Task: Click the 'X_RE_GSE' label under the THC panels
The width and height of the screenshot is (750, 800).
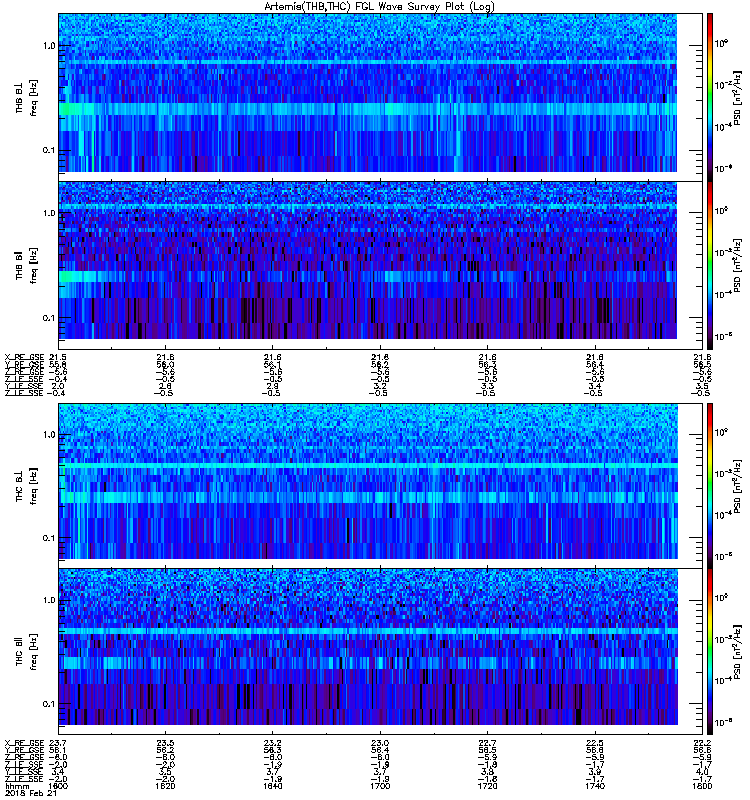Action: [24, 743]
